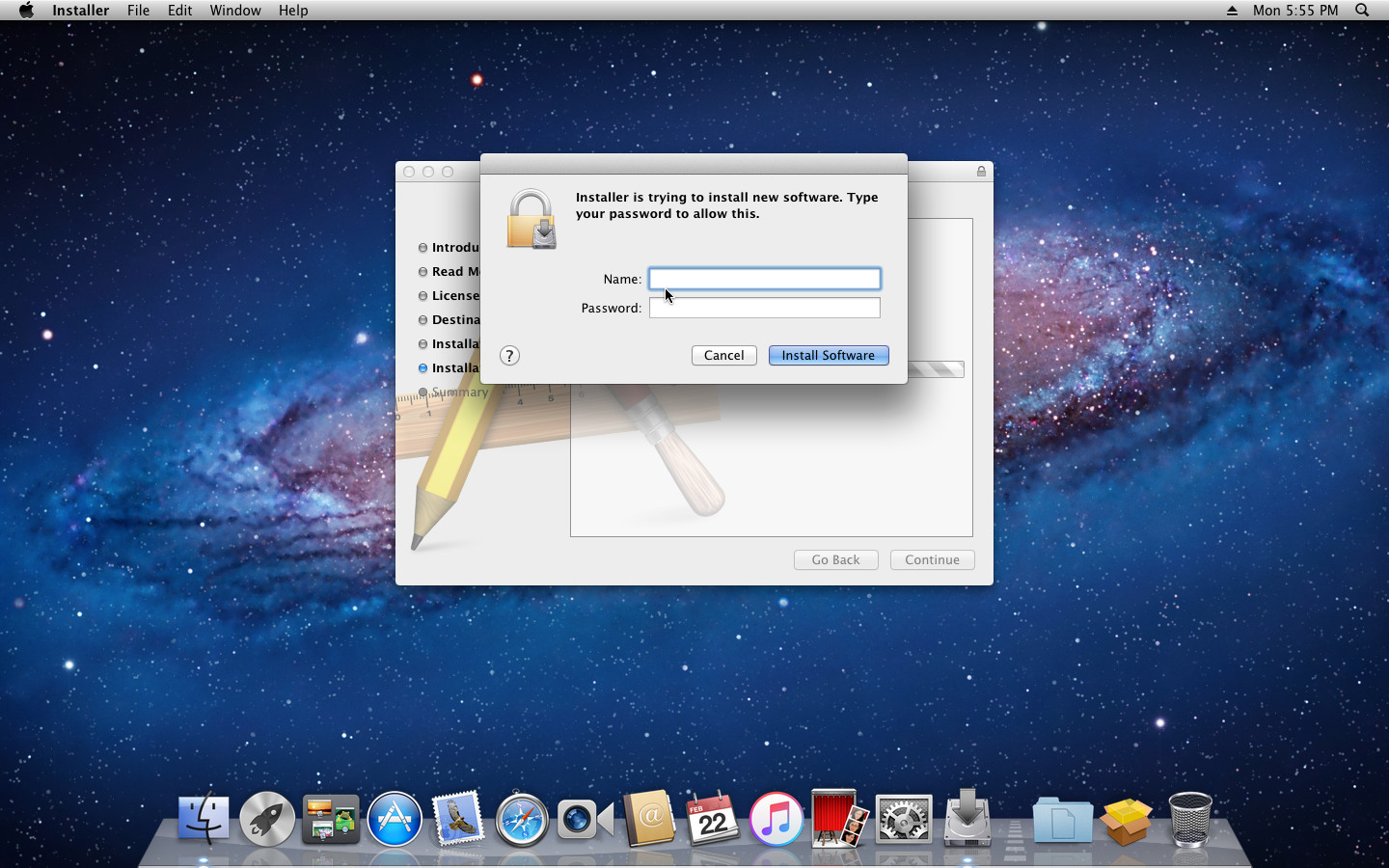Screen dimensions: 1389x868
Task: Click the installation progress bar
Action: 936,369
